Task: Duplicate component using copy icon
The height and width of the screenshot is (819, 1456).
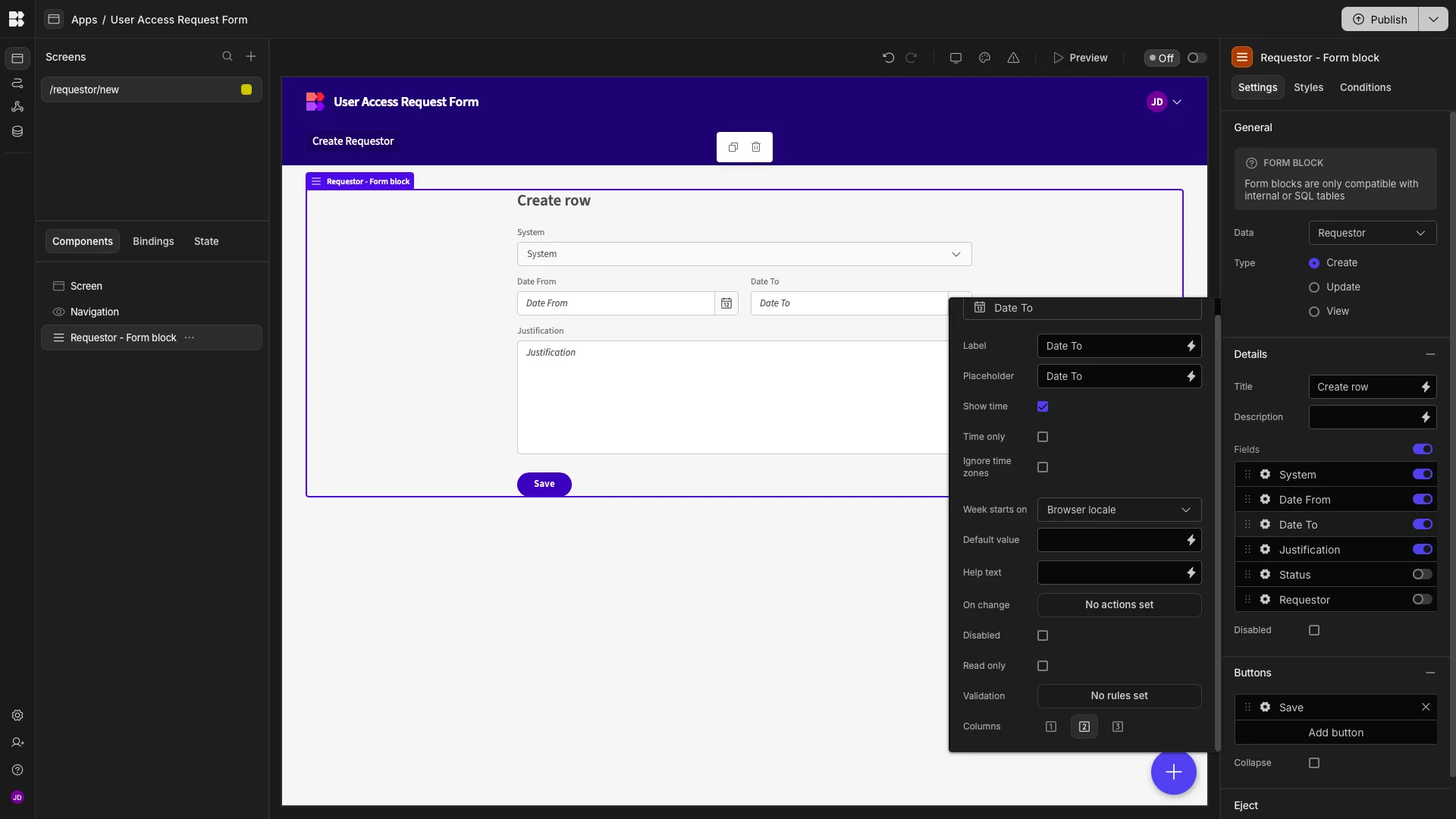Action: (733, 147)
